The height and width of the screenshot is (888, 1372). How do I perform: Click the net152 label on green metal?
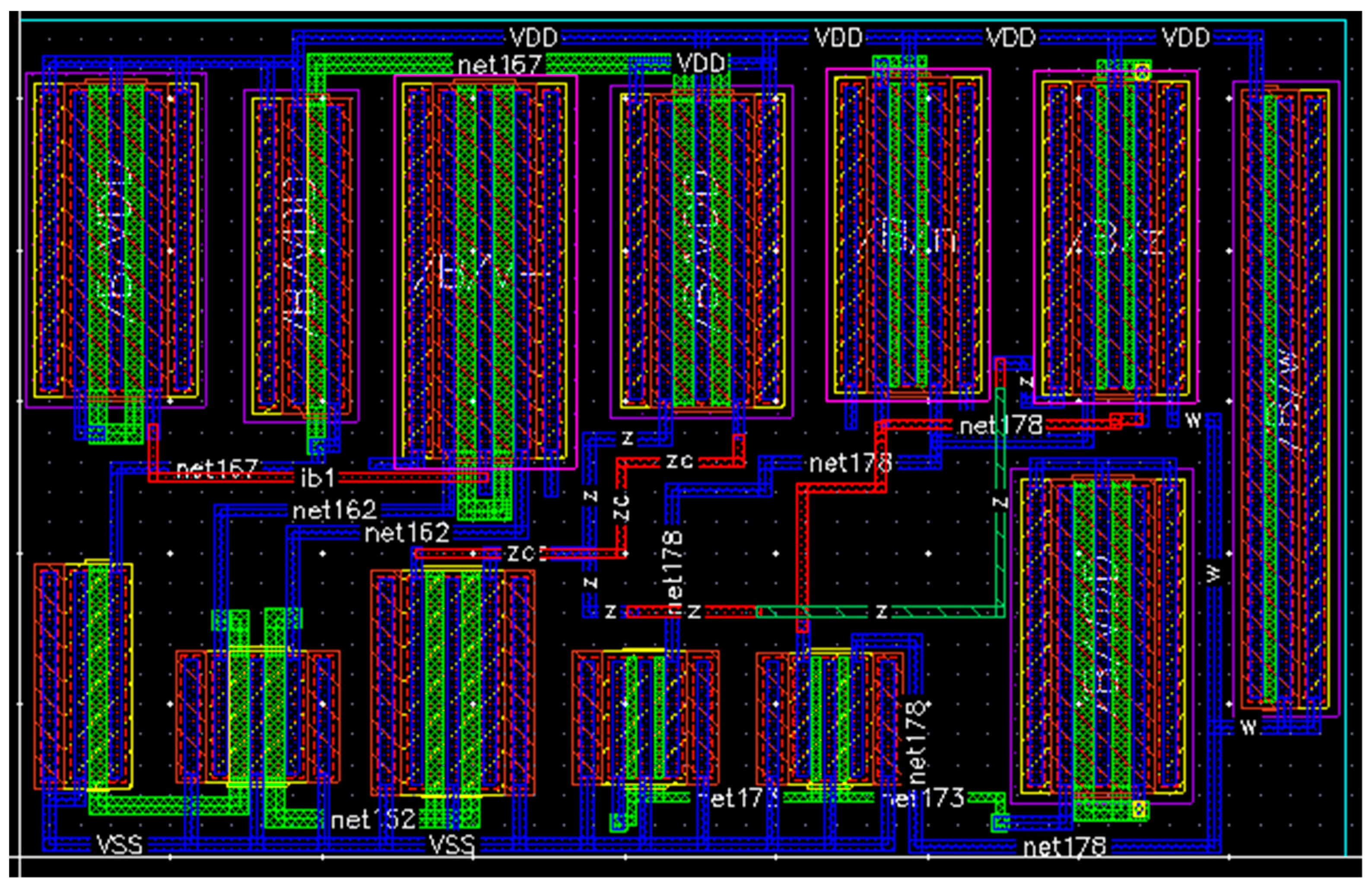(x=374, y=819)
